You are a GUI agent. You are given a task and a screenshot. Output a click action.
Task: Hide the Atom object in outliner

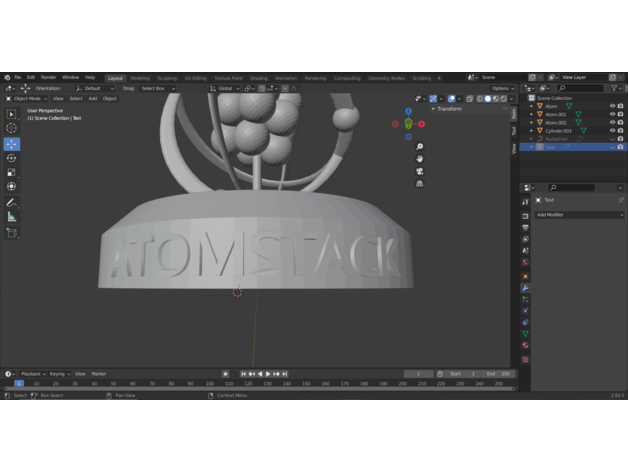[612, 106]
